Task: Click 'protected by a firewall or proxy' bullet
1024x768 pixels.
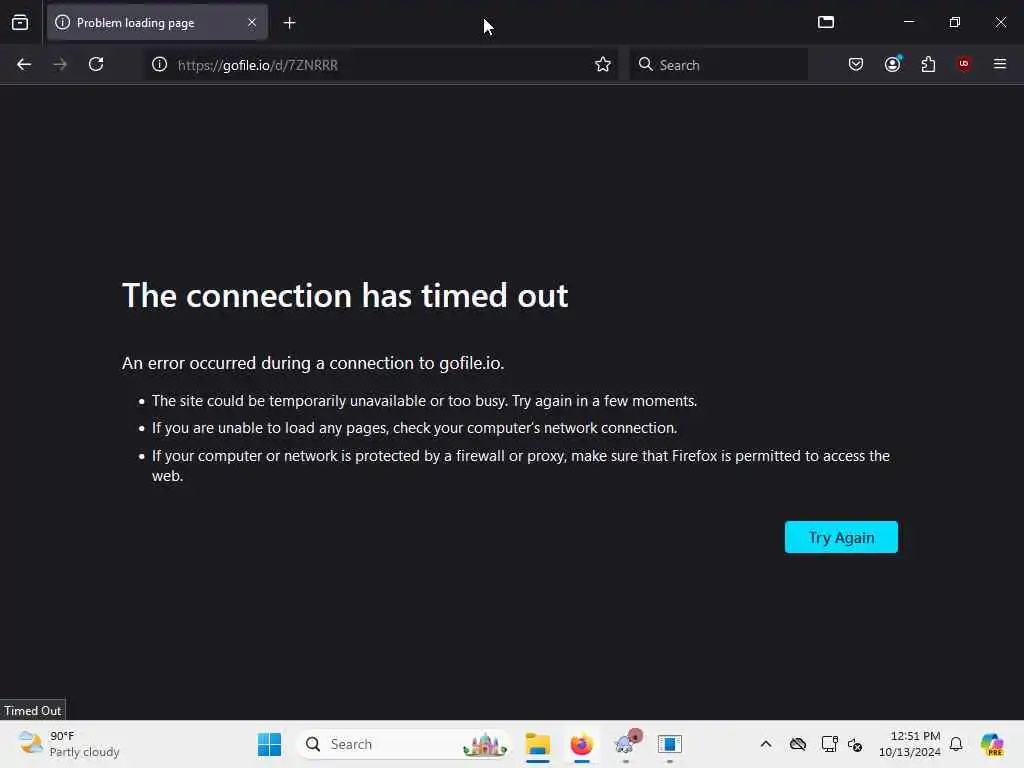Action: [520, 466]
